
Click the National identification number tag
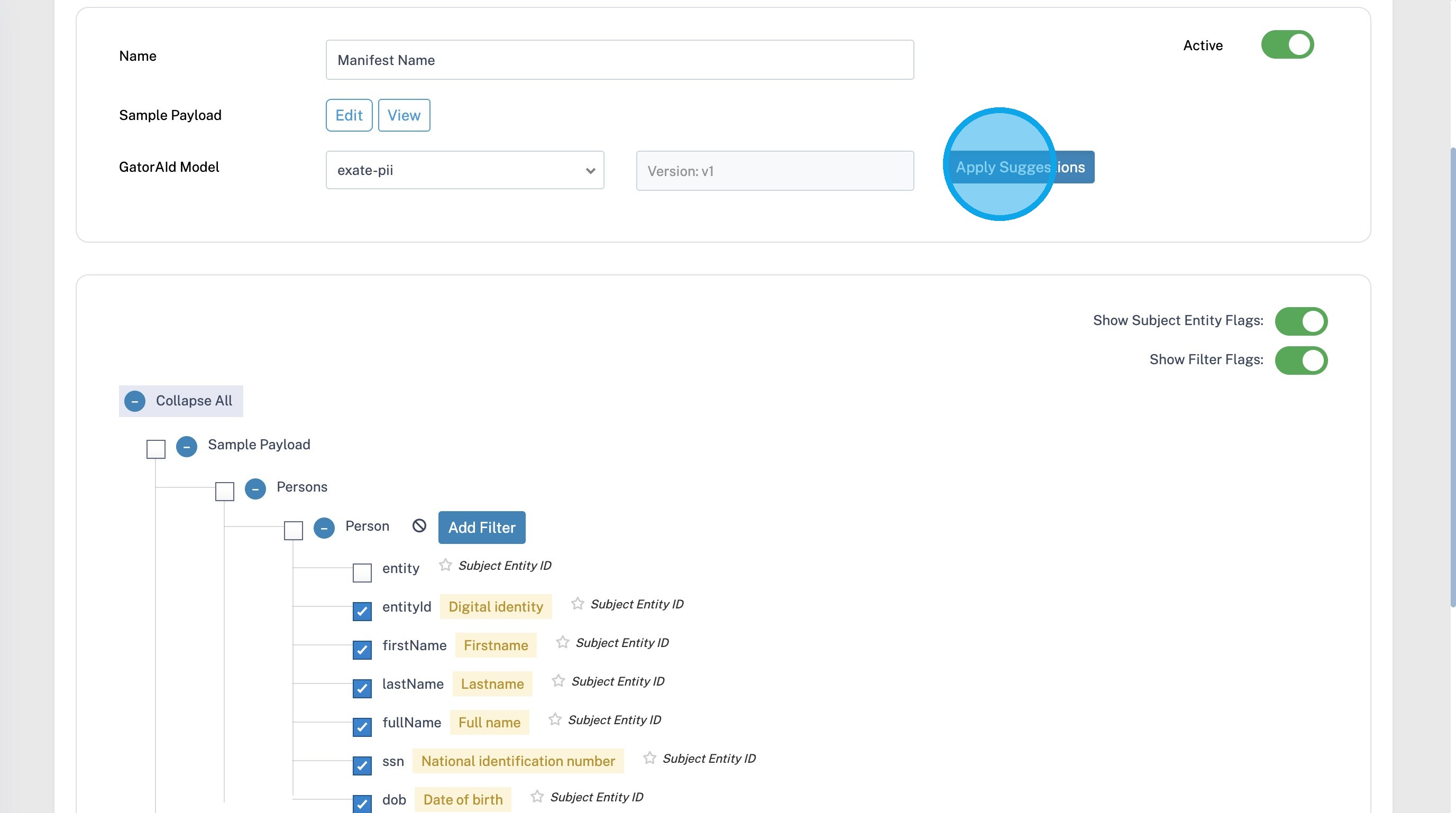518,761
